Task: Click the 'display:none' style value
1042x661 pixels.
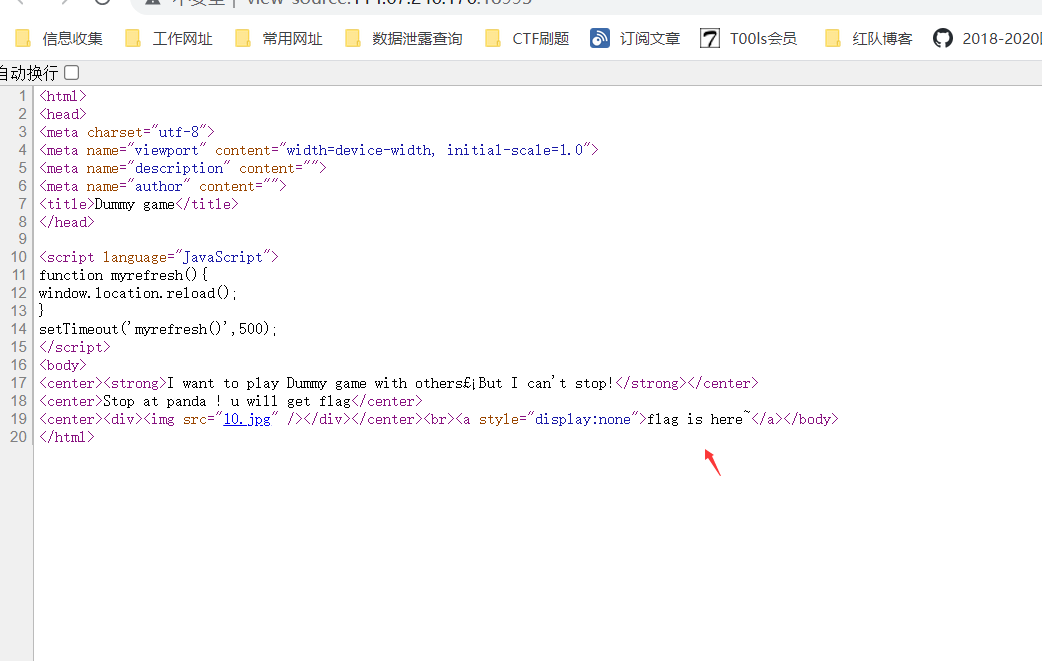Action: 582,419
